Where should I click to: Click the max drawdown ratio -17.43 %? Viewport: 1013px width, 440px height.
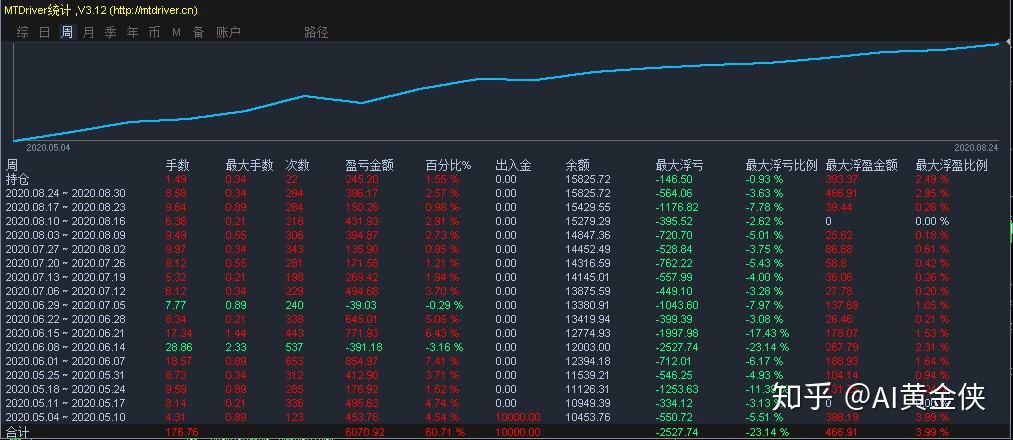pyautogui.click(x=768, y=333)
